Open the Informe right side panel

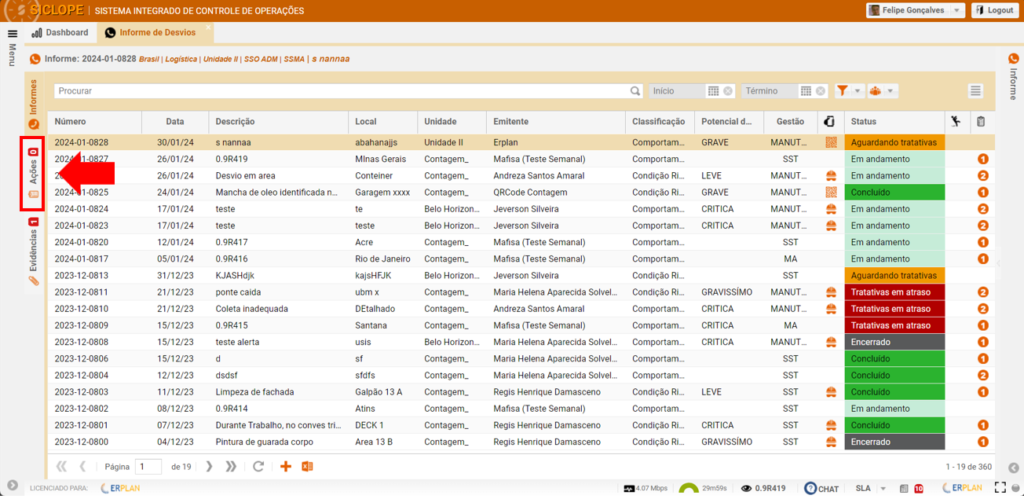click(x=1013, y=77)
